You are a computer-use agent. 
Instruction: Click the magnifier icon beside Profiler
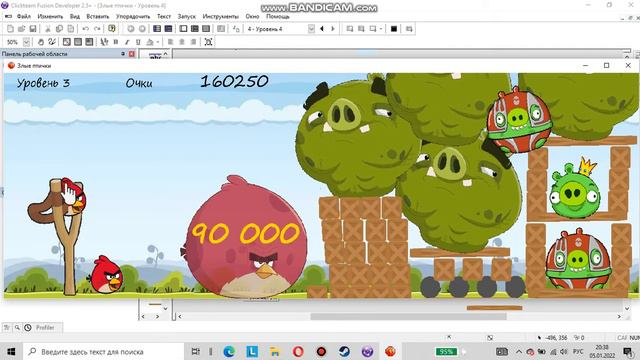click(17, 327)
